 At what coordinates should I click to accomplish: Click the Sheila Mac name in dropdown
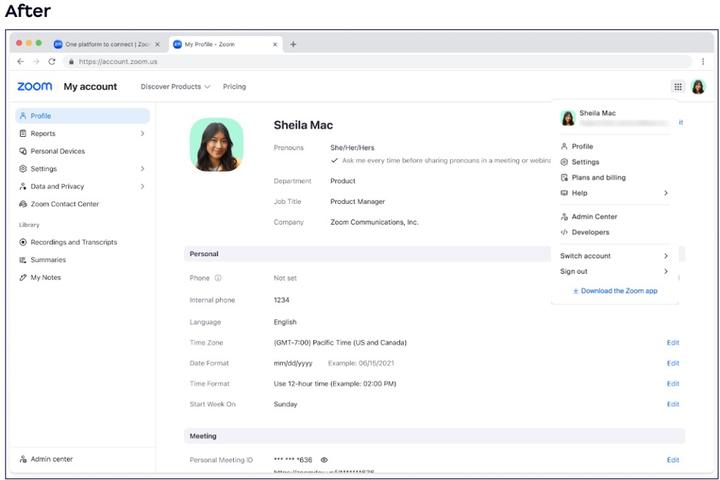[x=597, y=113]
